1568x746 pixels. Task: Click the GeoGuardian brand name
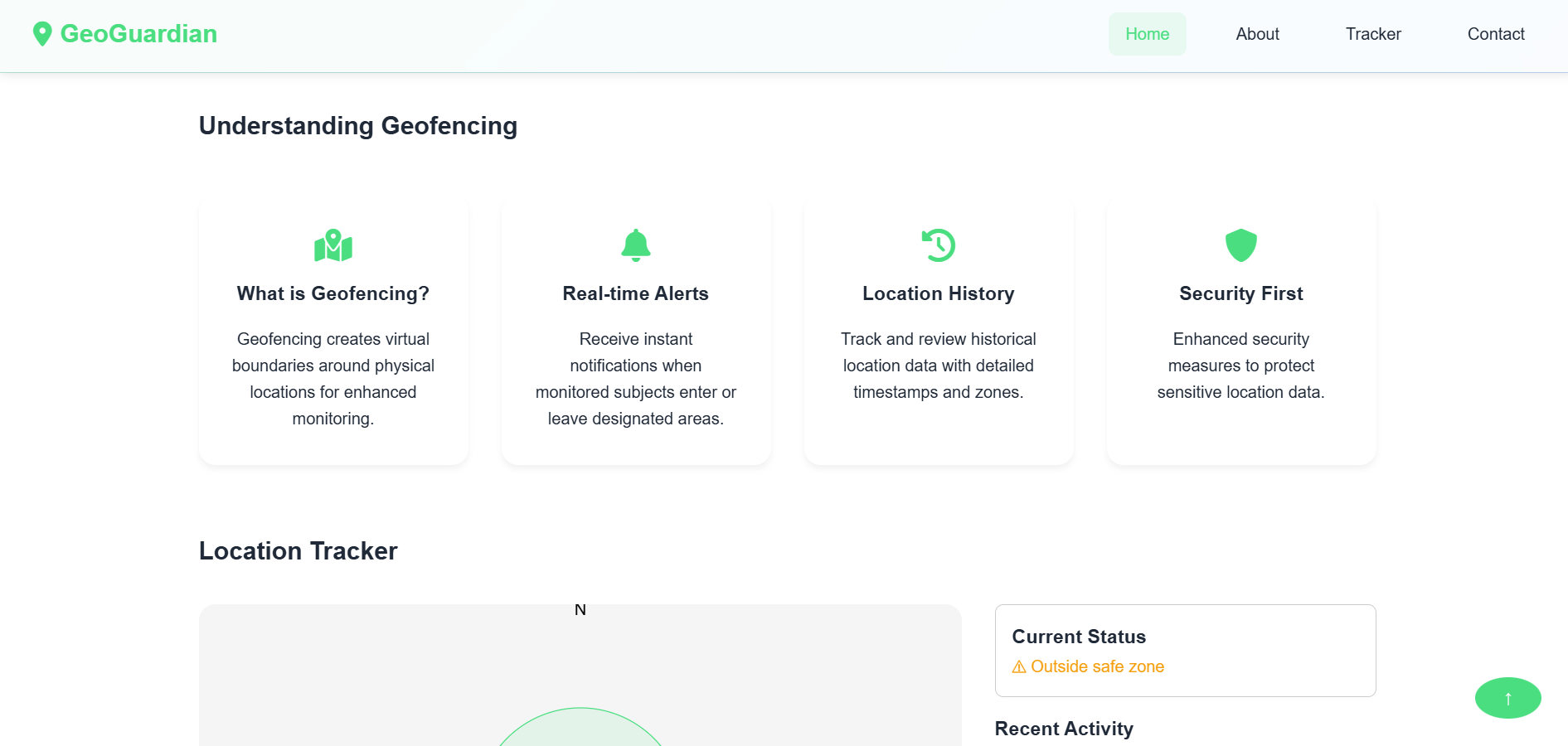pos(138,34)
